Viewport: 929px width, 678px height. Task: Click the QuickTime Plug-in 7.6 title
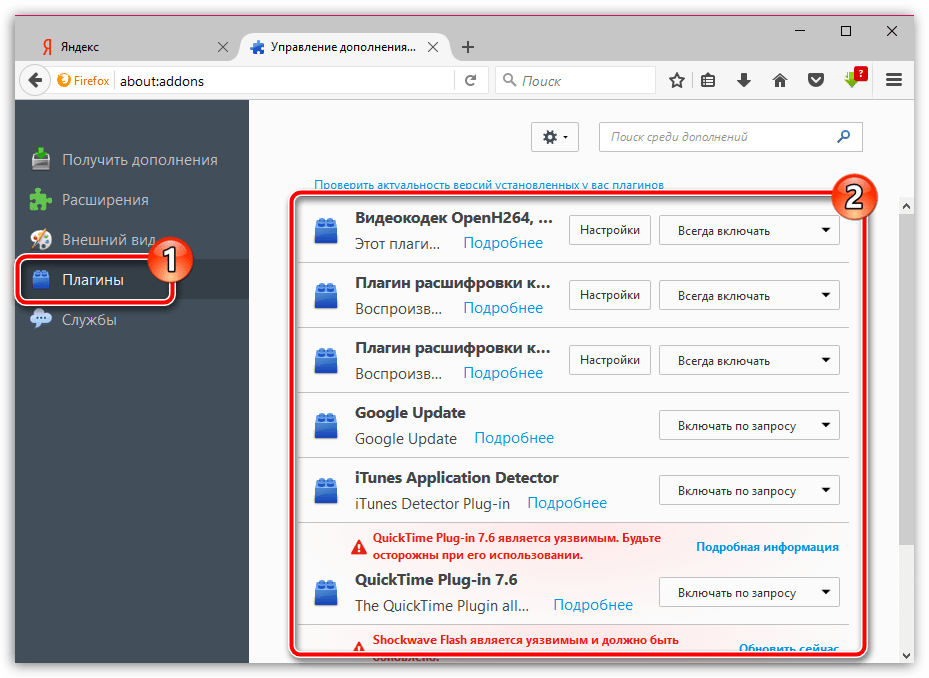click(x=436, y=580)
